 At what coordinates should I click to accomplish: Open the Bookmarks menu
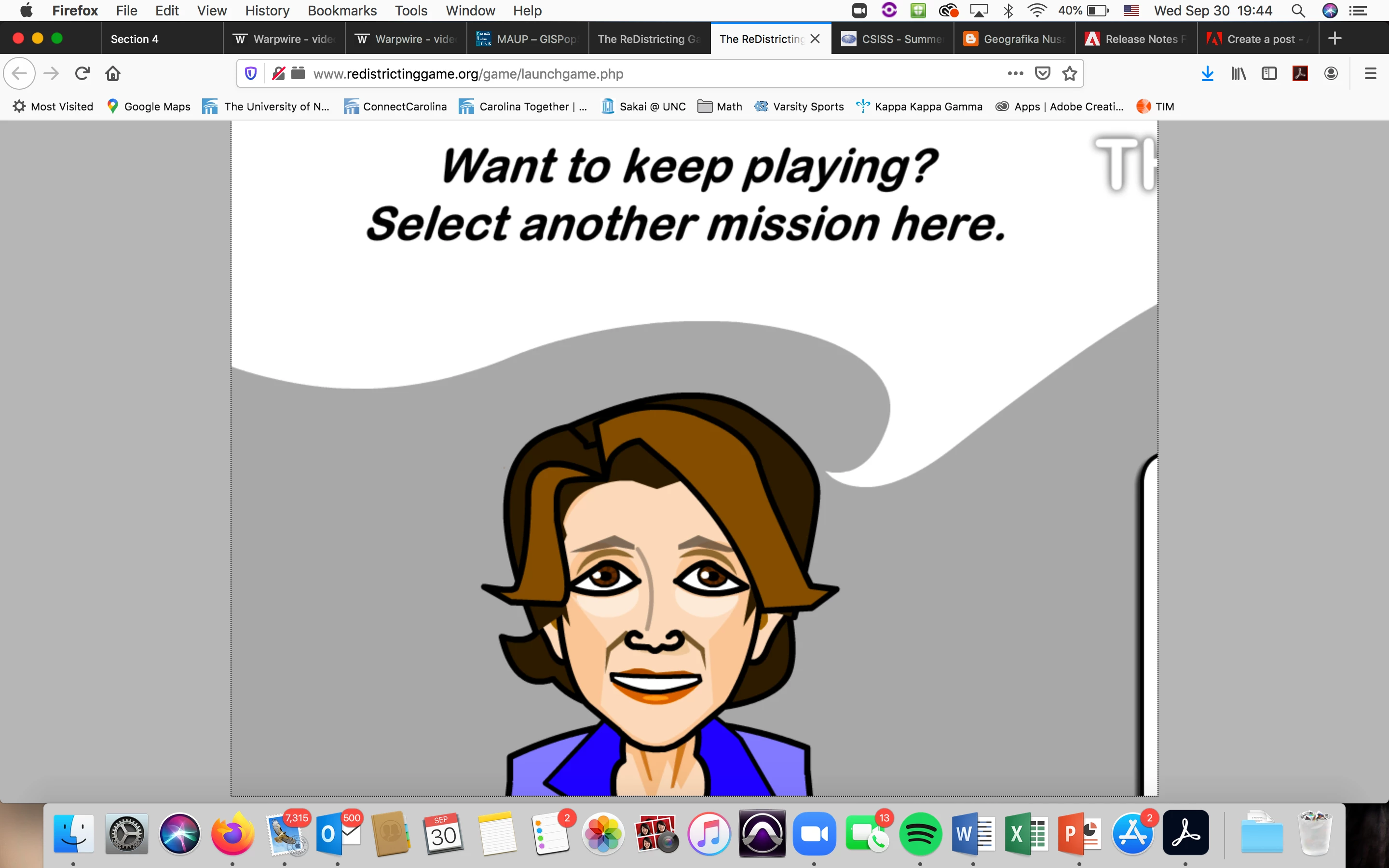(x=341, y=10)
